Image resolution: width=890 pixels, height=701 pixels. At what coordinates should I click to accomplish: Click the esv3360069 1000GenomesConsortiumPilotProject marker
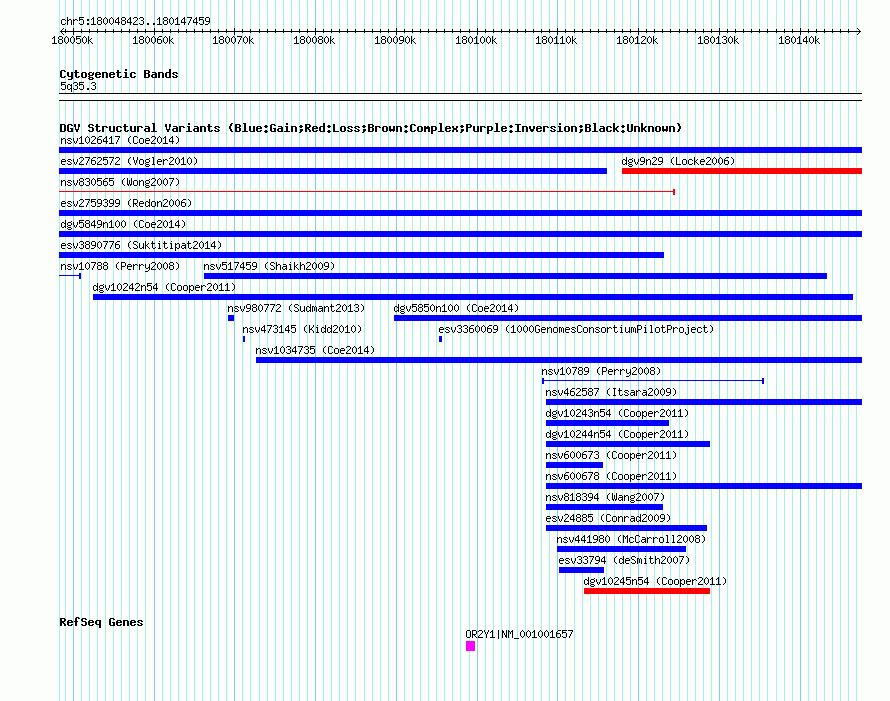click(440, 339)
